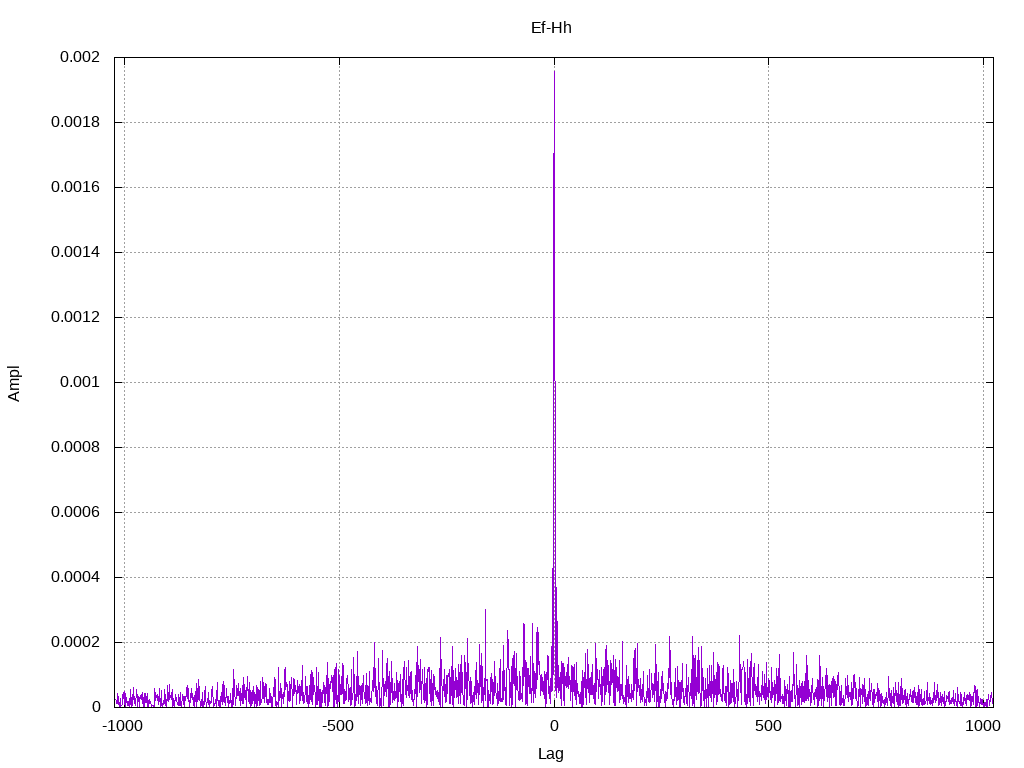The image size is (1024, 768).
Task: Click y-axis tick label 0.0016
Action: point(75,187)
